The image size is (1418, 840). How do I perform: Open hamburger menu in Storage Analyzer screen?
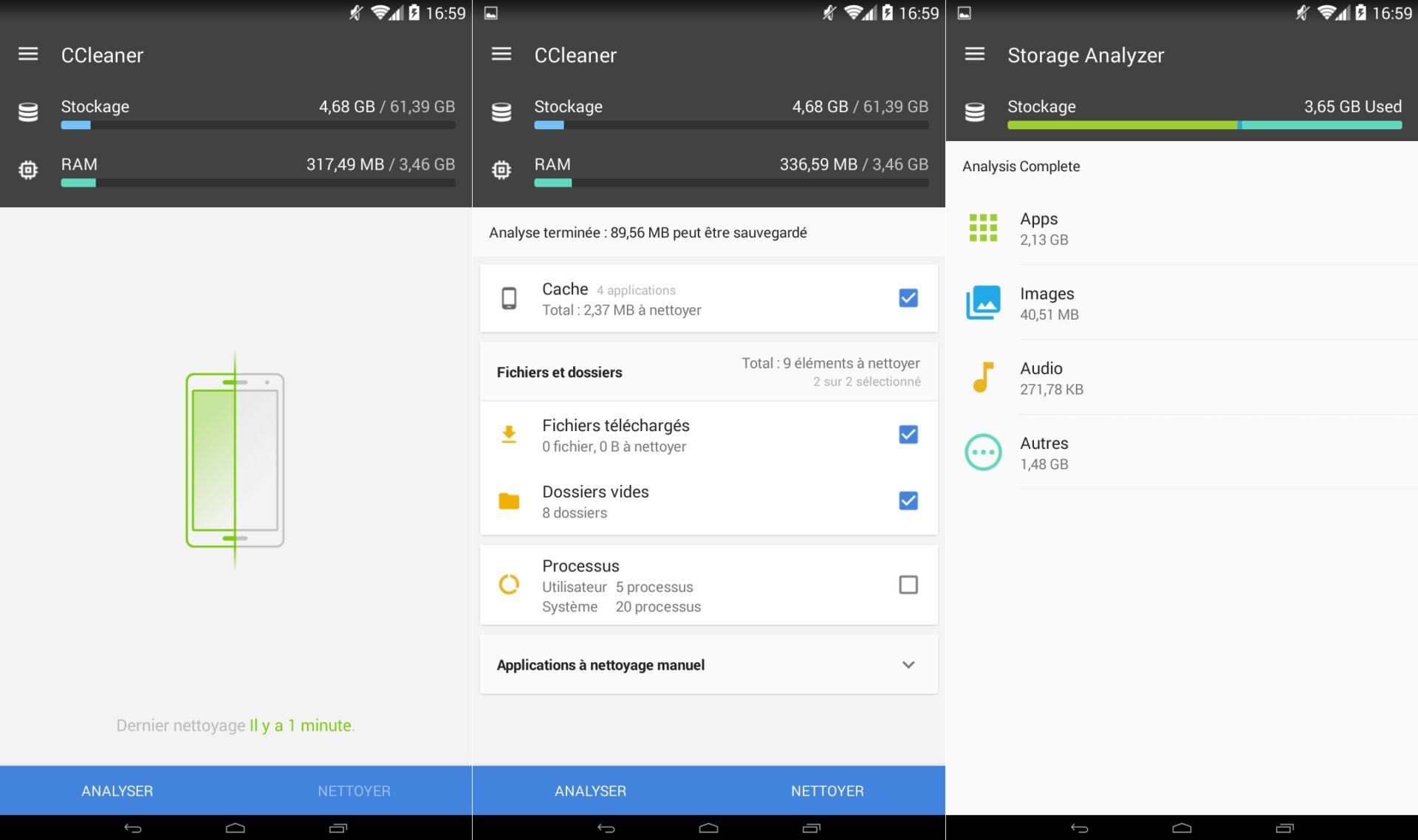(974, 54)
